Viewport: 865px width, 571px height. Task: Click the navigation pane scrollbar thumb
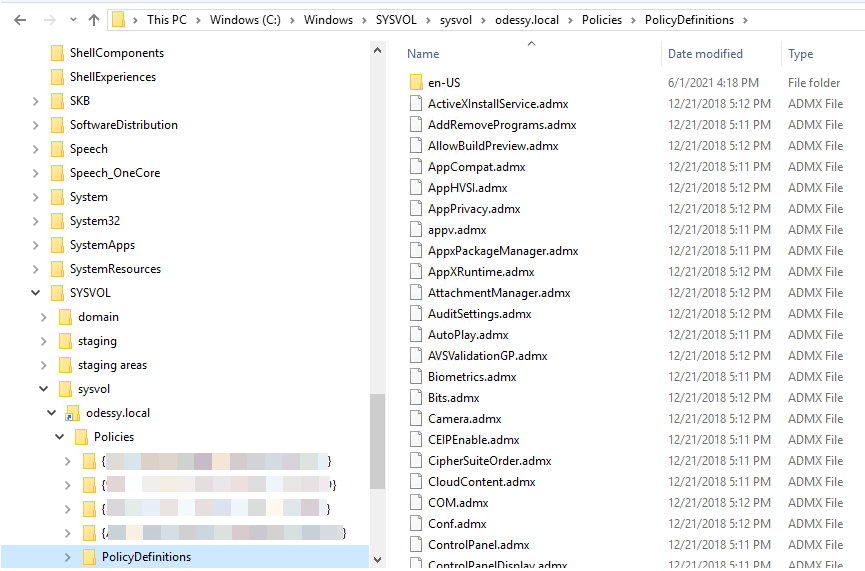tap(377, 441)
